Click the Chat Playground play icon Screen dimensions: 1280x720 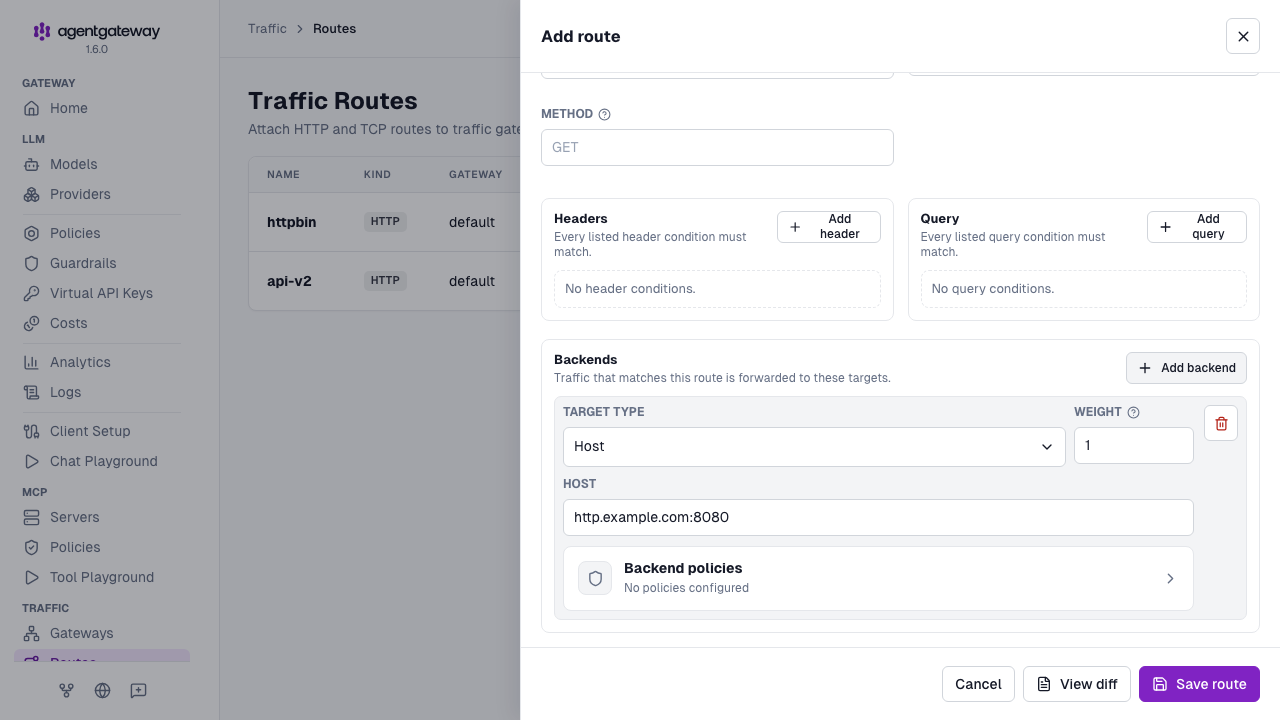[32, 461]
